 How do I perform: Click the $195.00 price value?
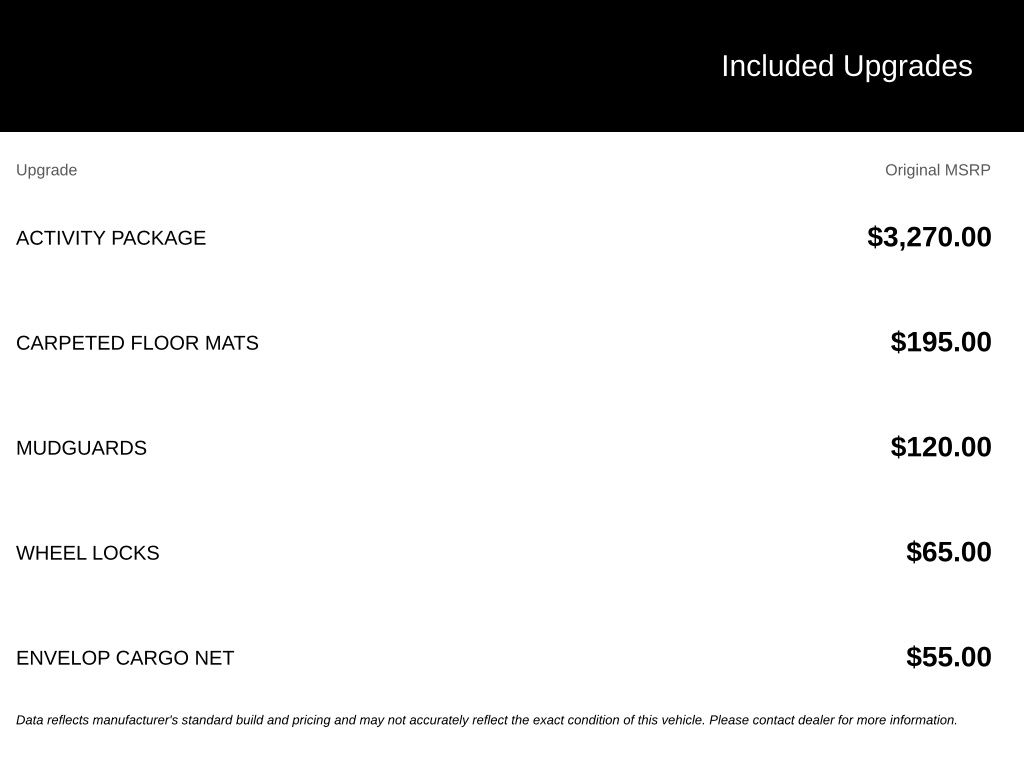click(940, 342)
